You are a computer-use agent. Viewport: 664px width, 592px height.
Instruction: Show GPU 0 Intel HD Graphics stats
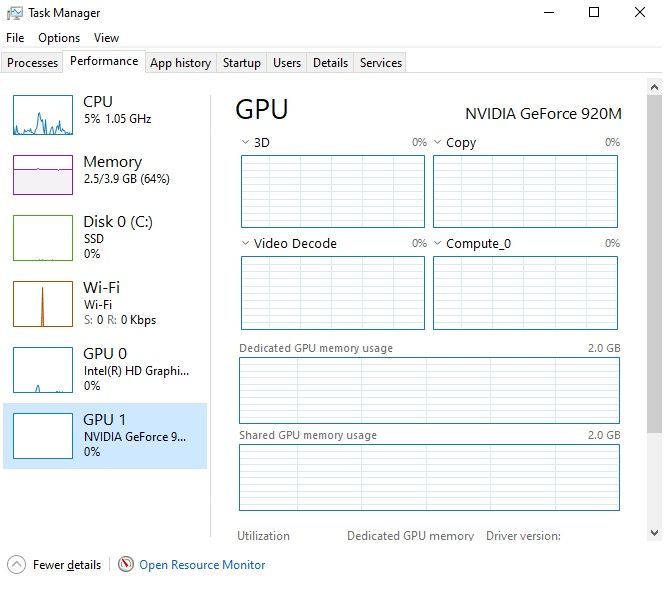(105, 370)
